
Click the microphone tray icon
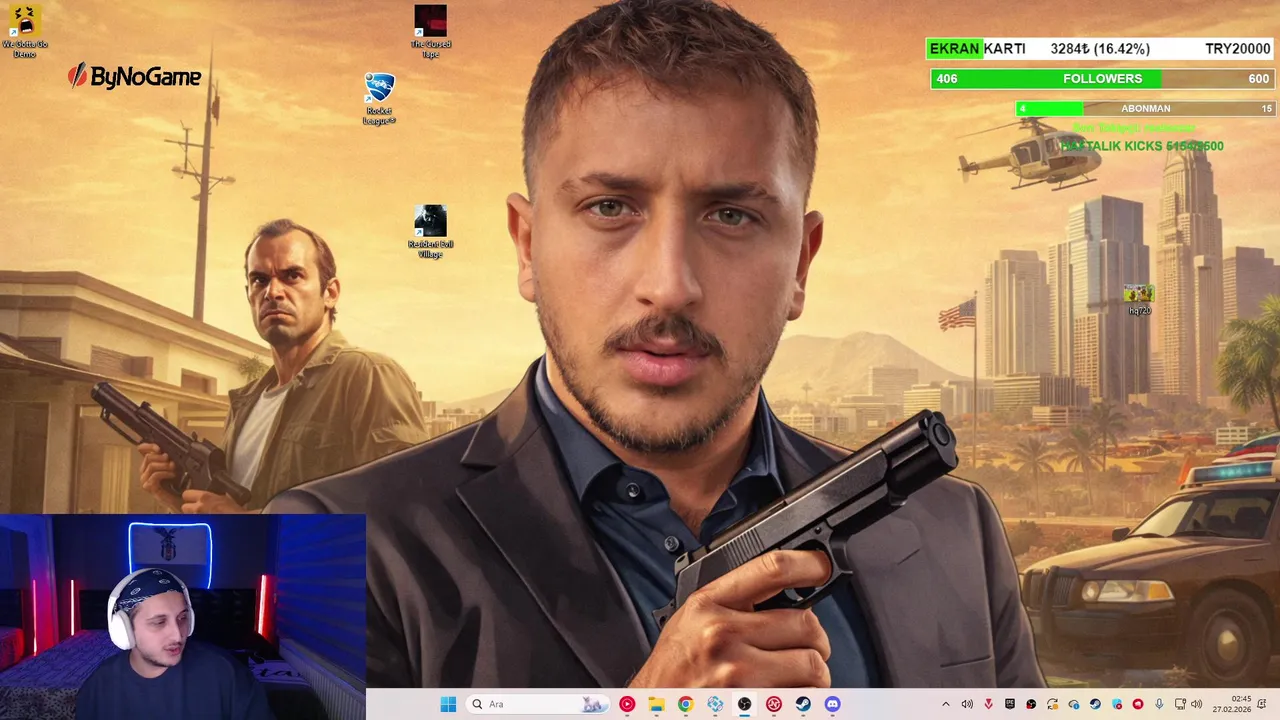point(1159,704)
